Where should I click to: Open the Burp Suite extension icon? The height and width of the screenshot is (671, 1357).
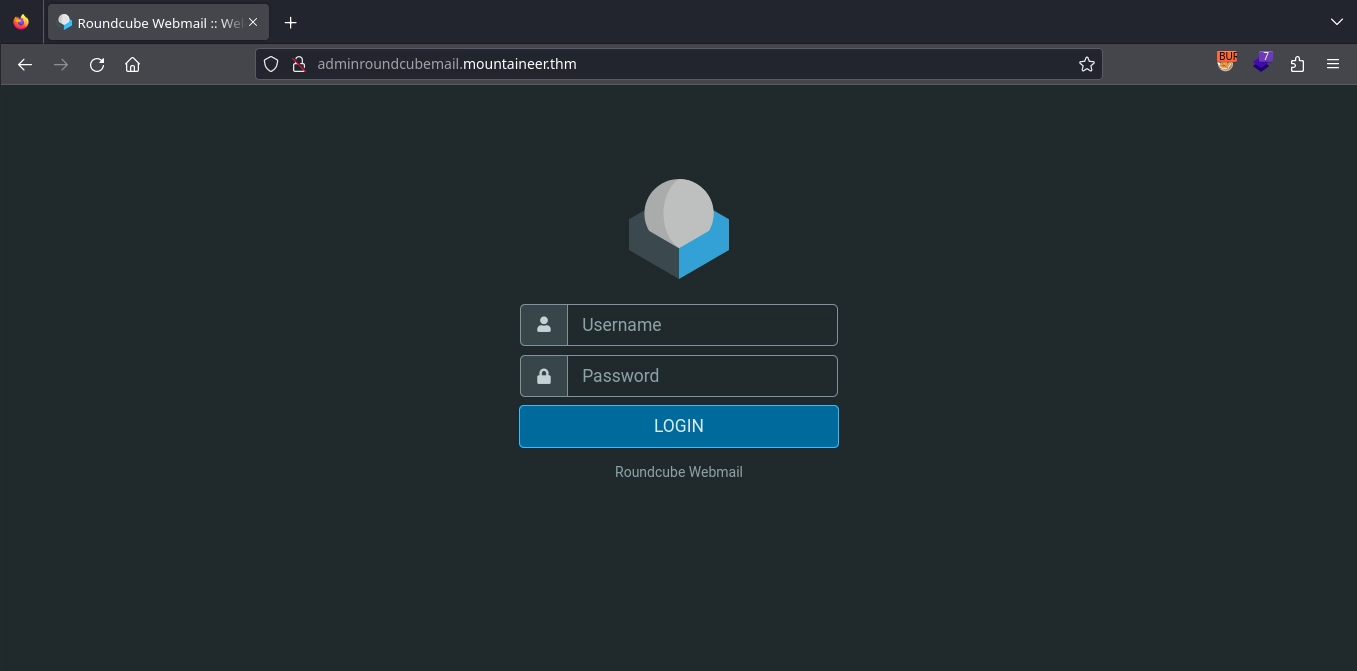[x=1226, y=62]
